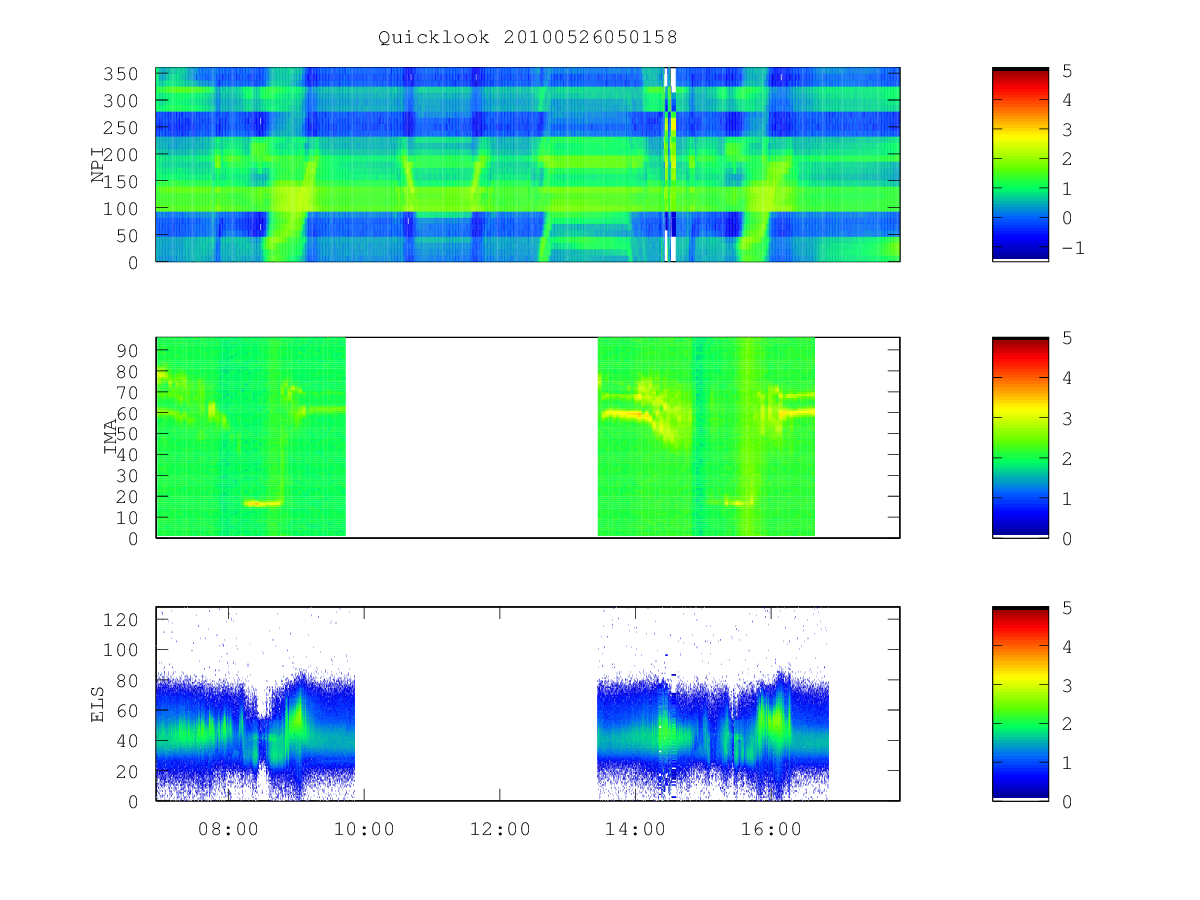The image size is (1200, 900).
Task: Click the IMA panel color bar
Action: tap(1020, 437)
